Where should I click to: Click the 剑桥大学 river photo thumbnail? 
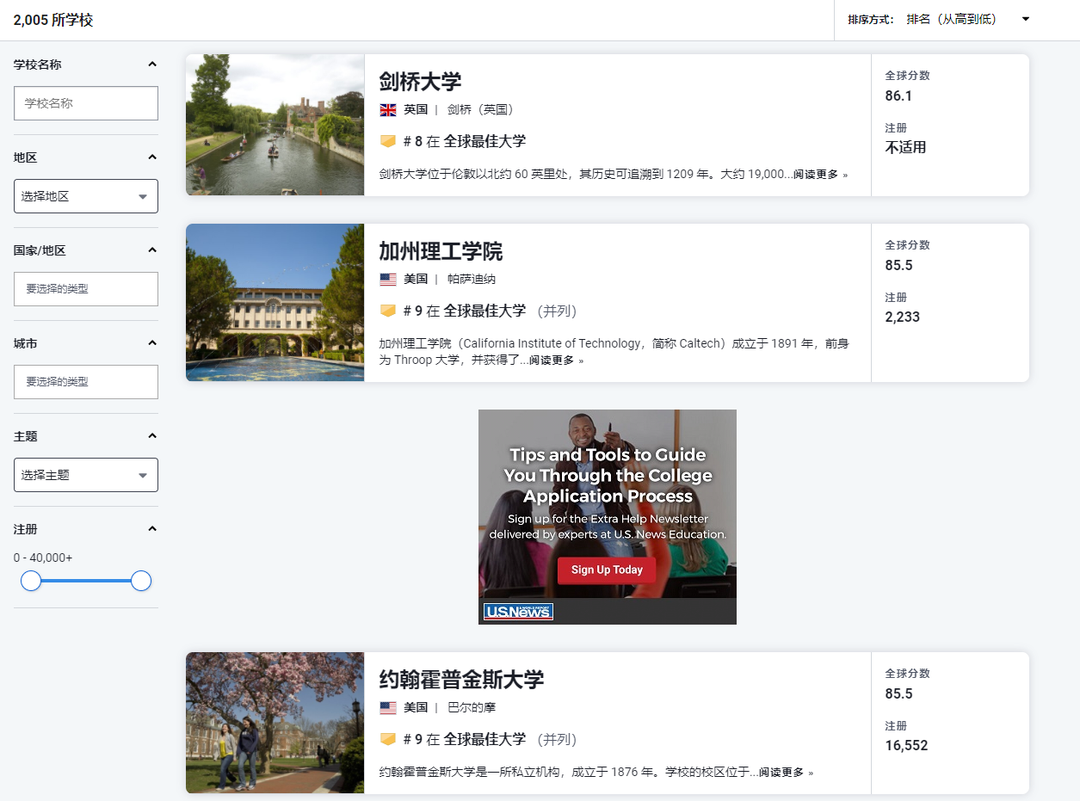coord(275,125)
